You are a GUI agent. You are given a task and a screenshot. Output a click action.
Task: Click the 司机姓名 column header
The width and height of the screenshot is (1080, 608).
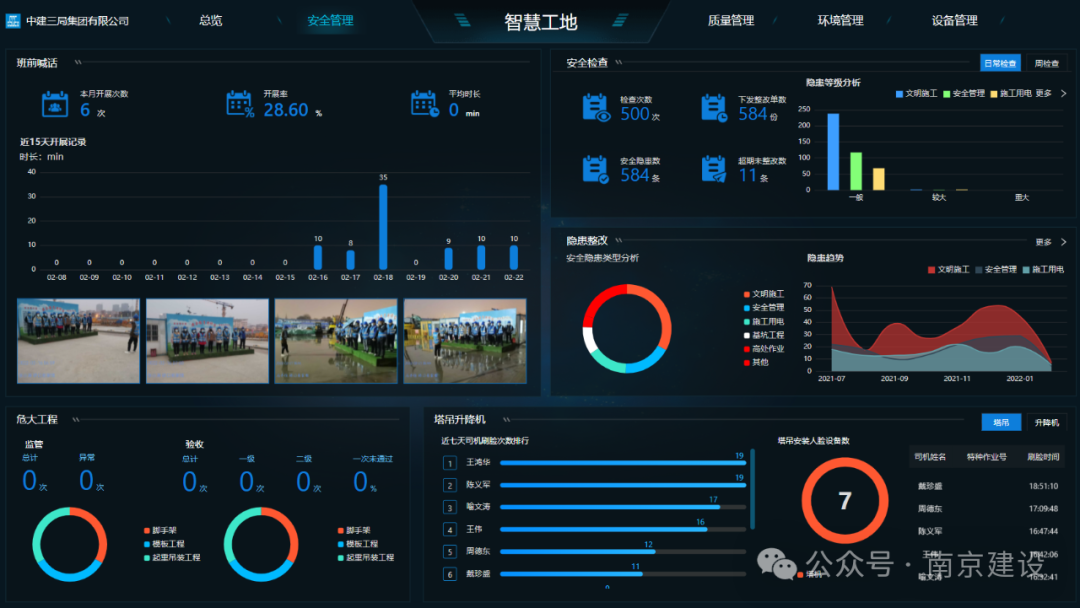tap(930, 457)
